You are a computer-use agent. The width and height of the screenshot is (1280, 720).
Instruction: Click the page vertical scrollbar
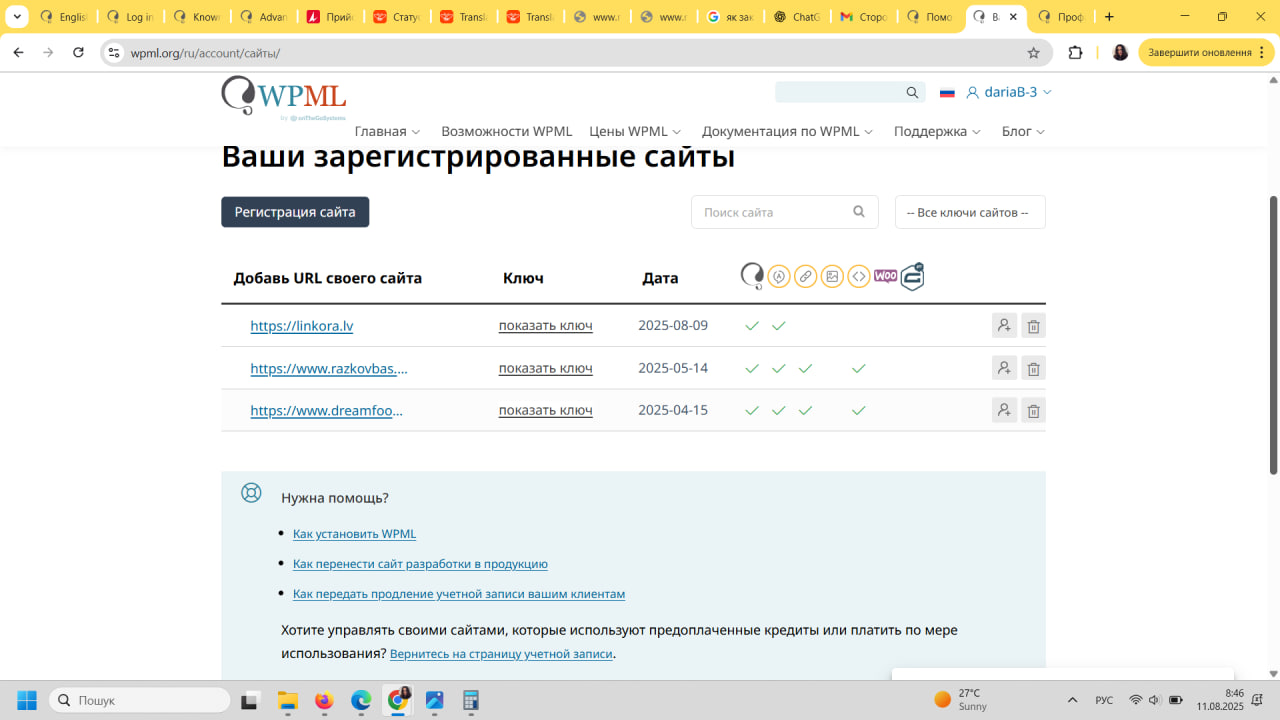1273,335
